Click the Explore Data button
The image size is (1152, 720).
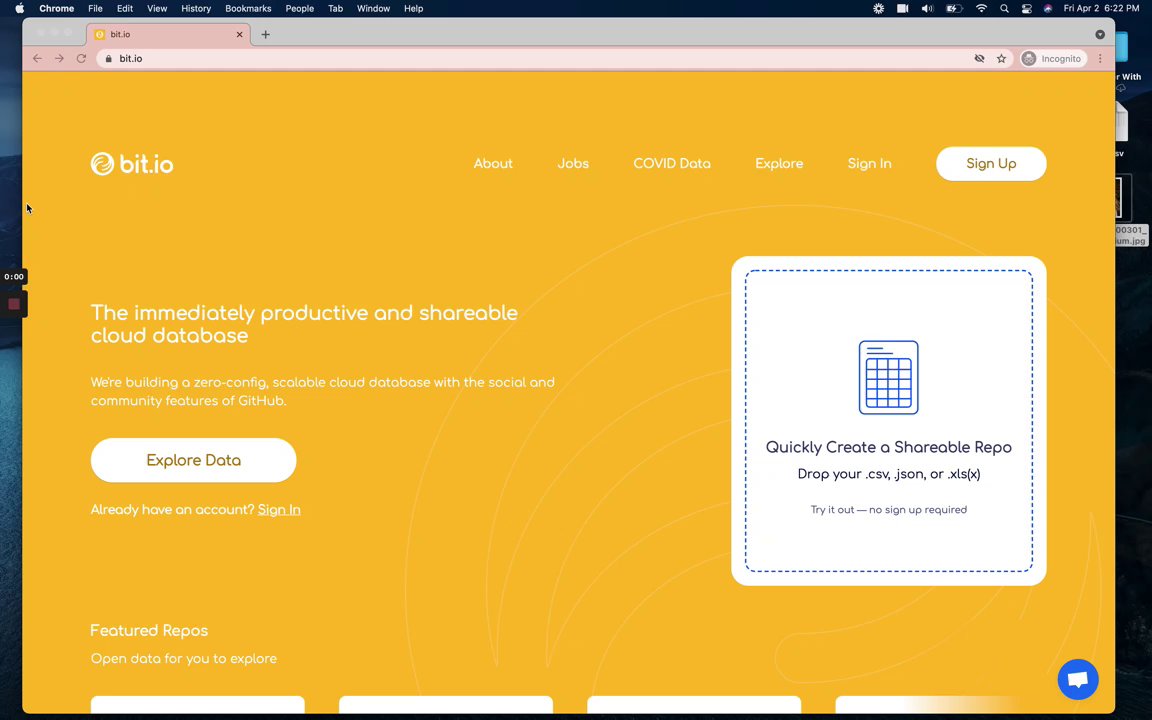[x=193, y=460]
